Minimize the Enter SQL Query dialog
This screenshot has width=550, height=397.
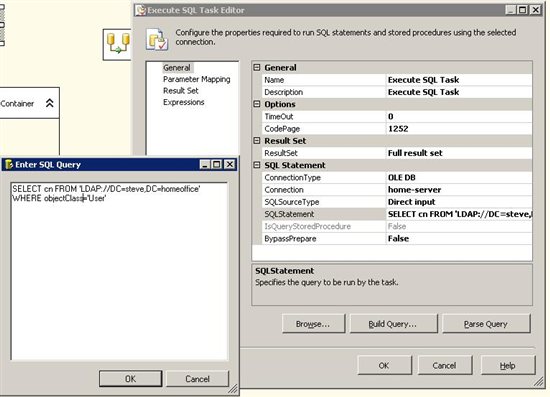tap(205, 164)
